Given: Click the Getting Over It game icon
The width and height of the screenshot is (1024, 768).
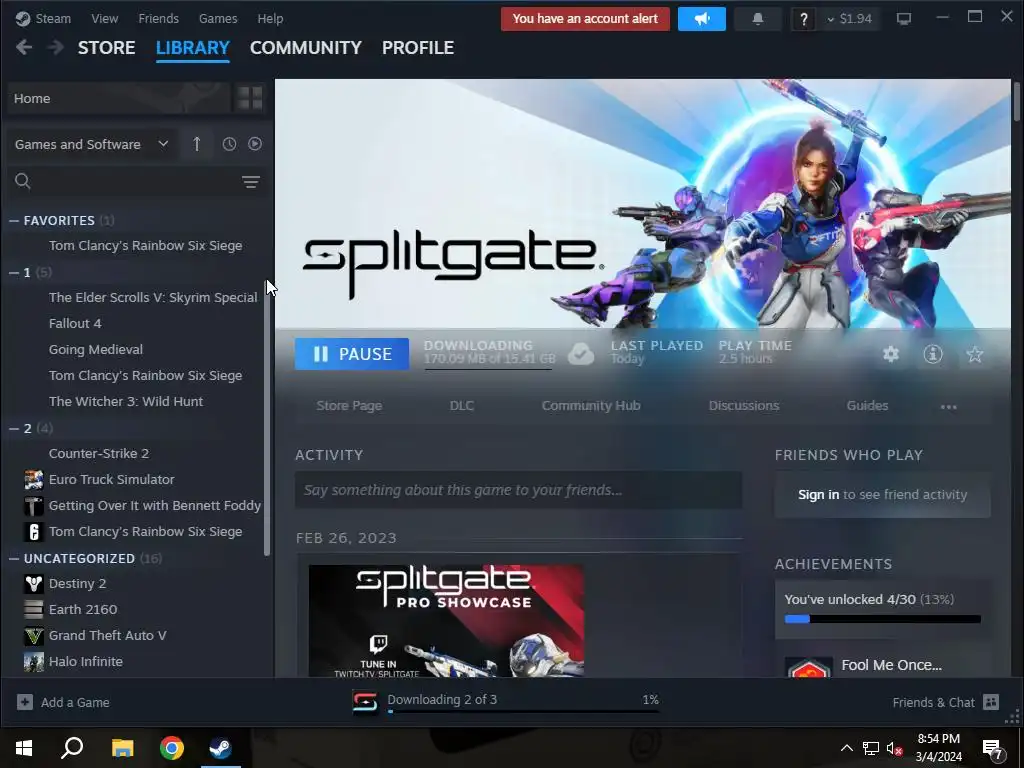Looking at the screenshot, I should click(x=33, y=505).
